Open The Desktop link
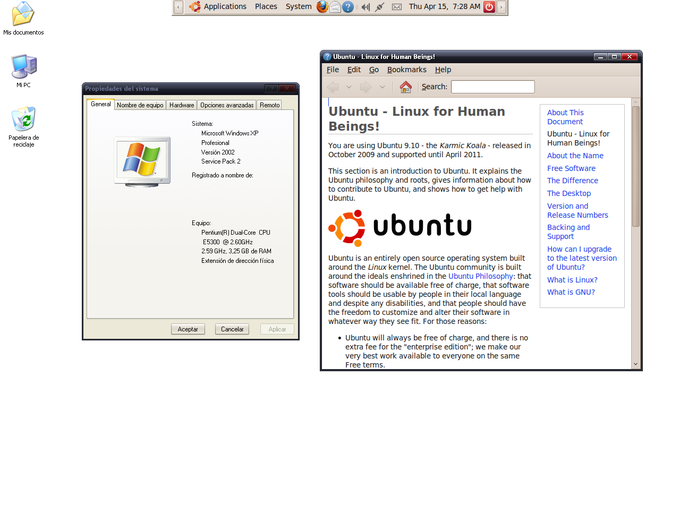 click(569, 193)
